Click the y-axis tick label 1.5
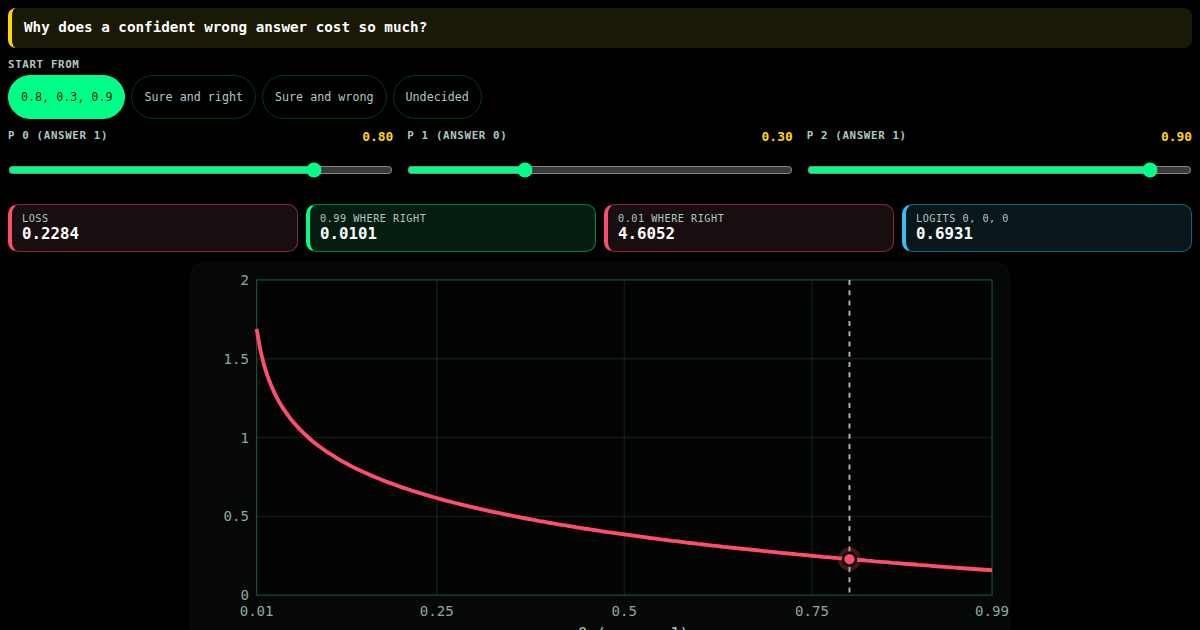The width and height of the screenshot is (1200, 630). point(237,359)
